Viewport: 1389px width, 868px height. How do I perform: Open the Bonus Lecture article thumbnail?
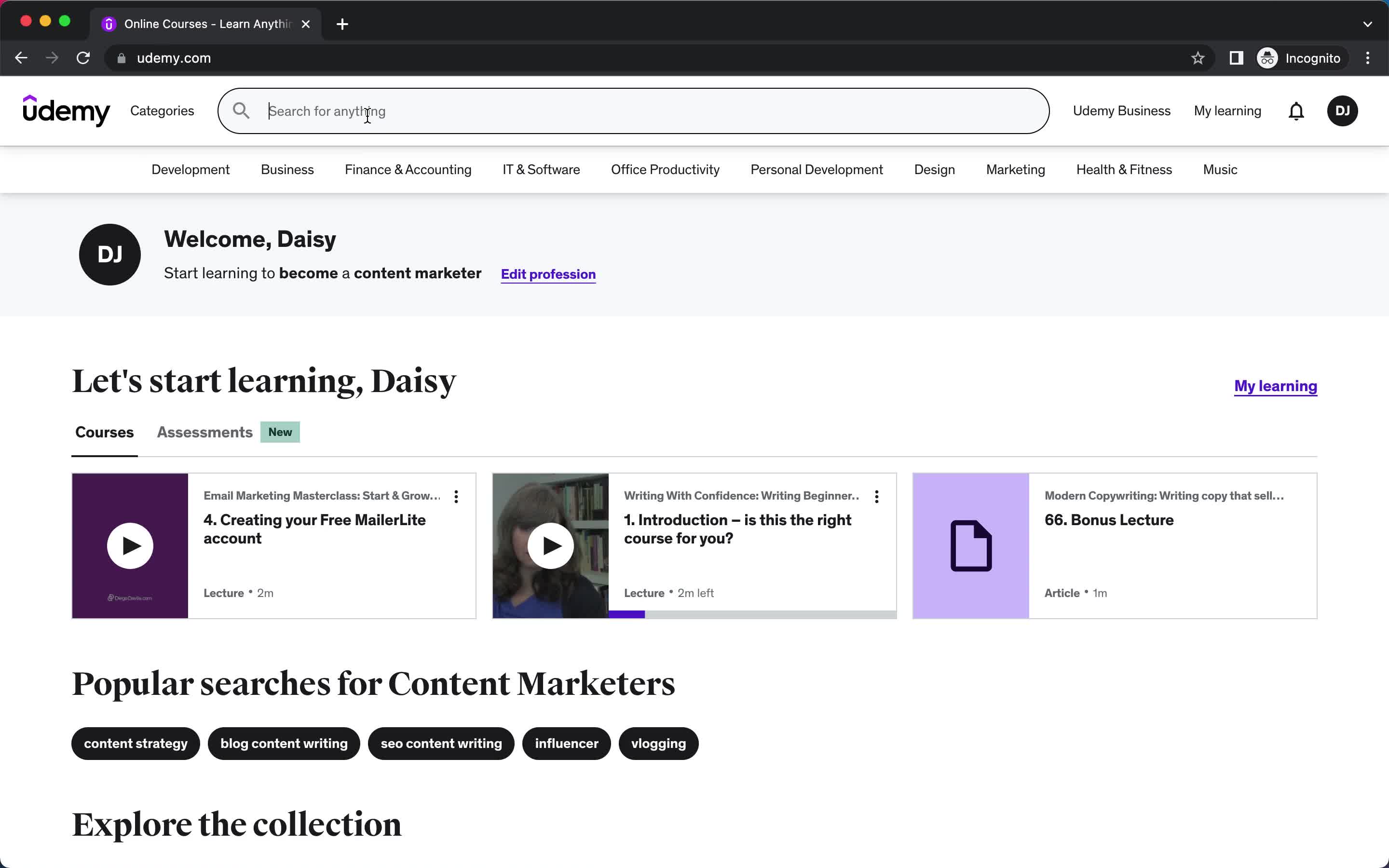point(970,545)
